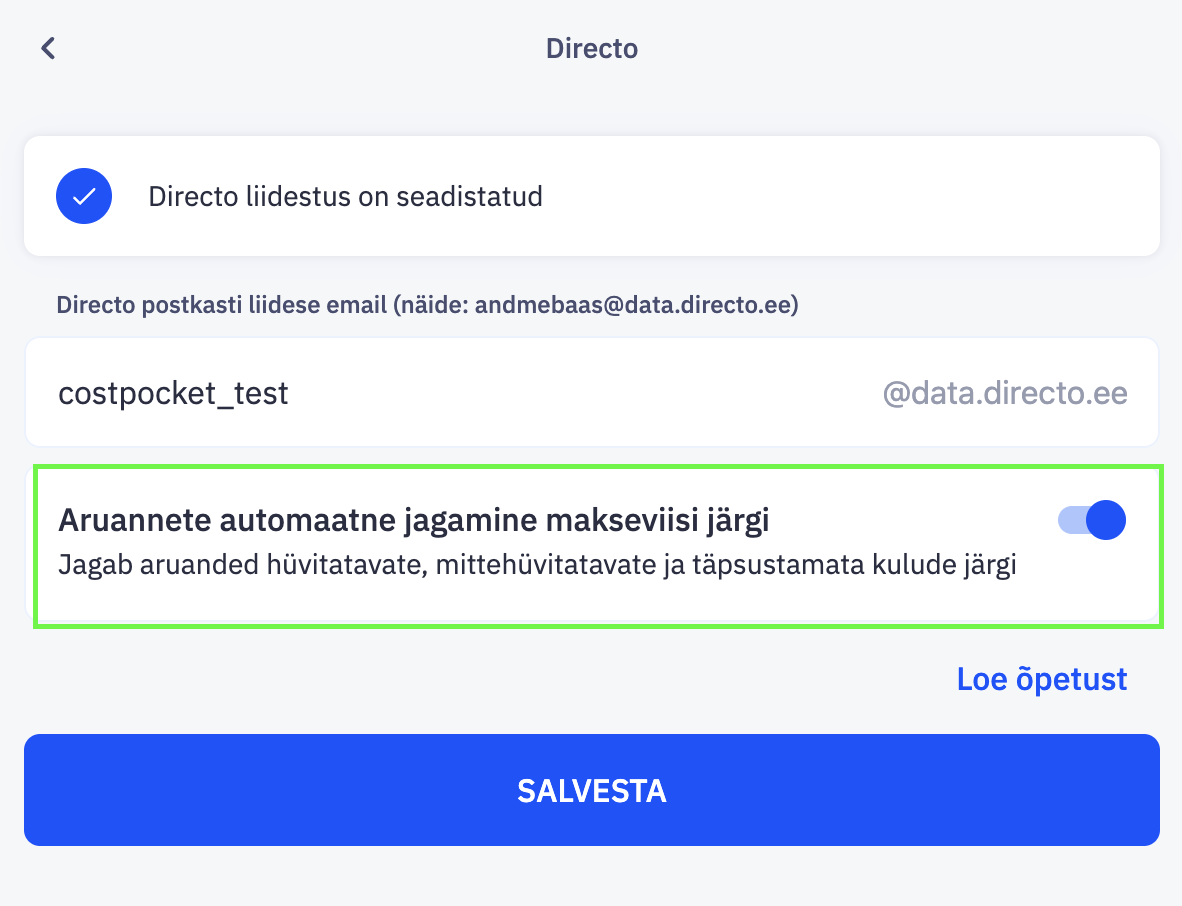Click the word 'seadistatud' in the status message

pos(469,196)
